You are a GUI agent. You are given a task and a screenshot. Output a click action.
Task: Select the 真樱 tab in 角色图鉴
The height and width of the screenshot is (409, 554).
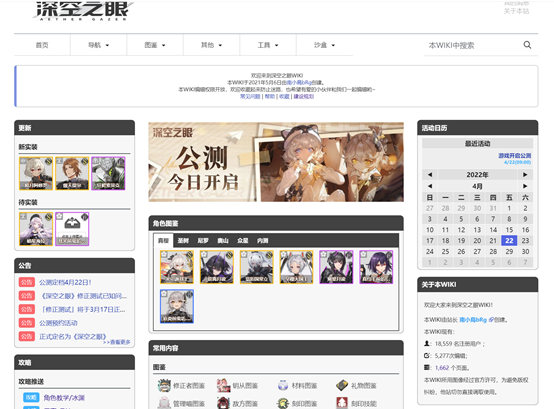[x=163, y=241]
